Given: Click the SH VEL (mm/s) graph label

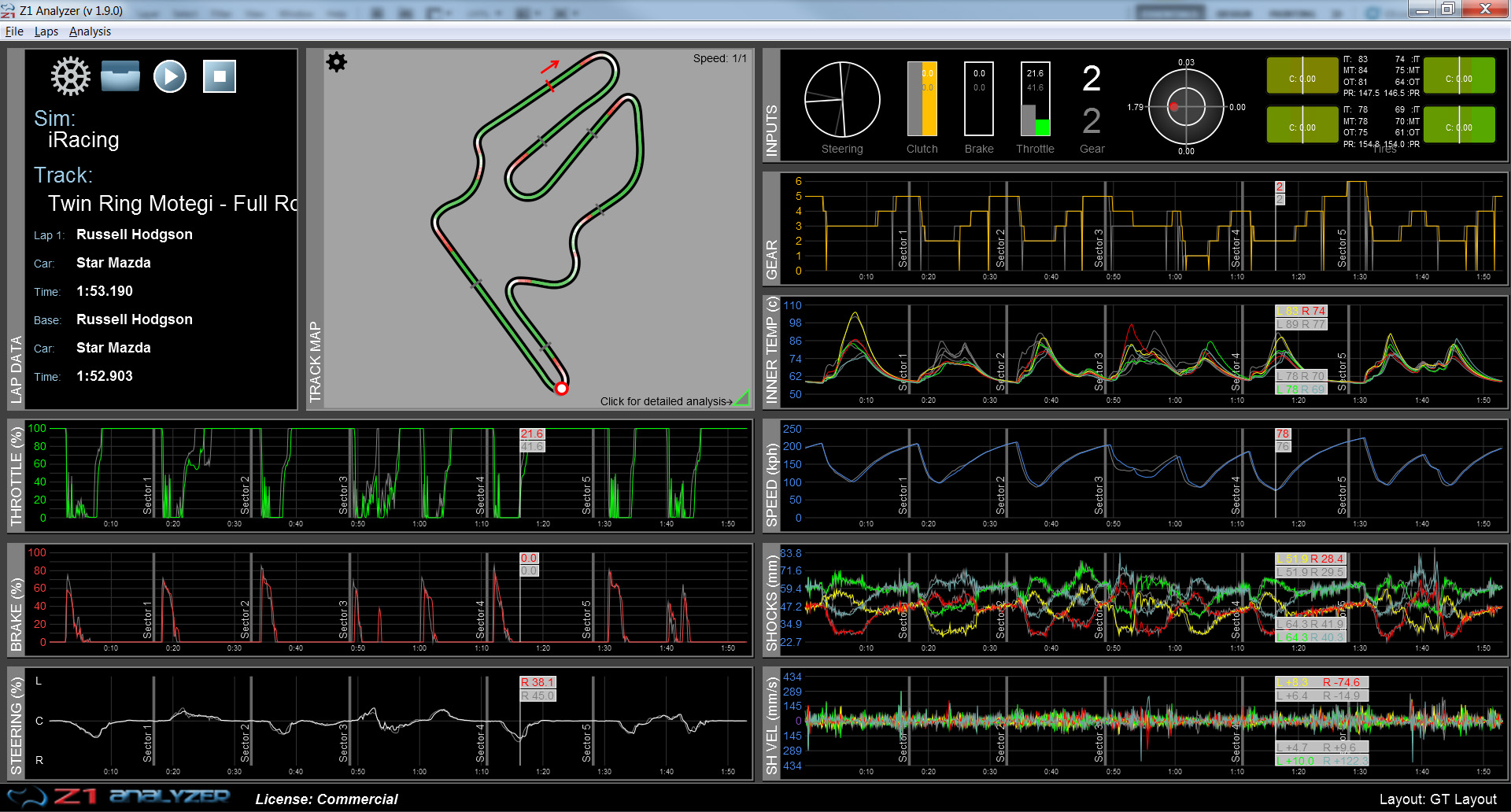Looking at the screenshot, I should (x=771, y=725).
